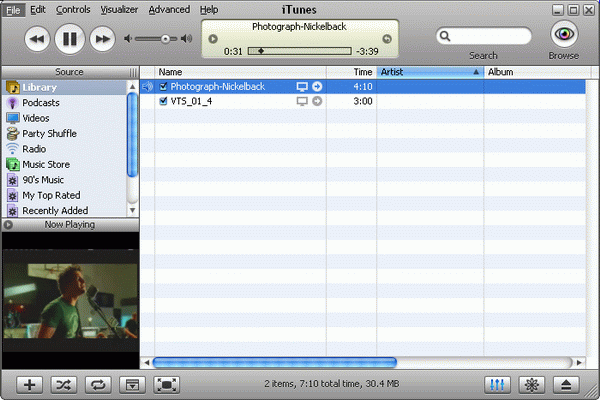Select Radio in the Source list
Viewport: 600px width, 400px height.
tap(64, 149)
